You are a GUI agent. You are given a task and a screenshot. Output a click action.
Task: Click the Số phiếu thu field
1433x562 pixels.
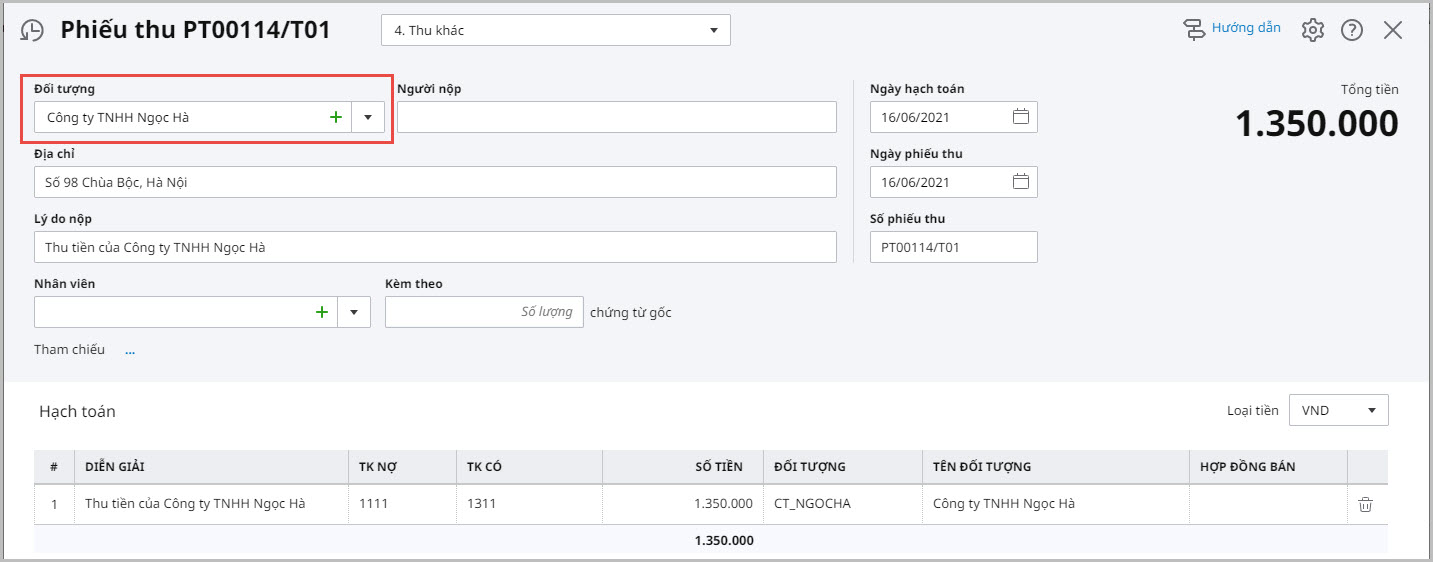pos(952,247)
